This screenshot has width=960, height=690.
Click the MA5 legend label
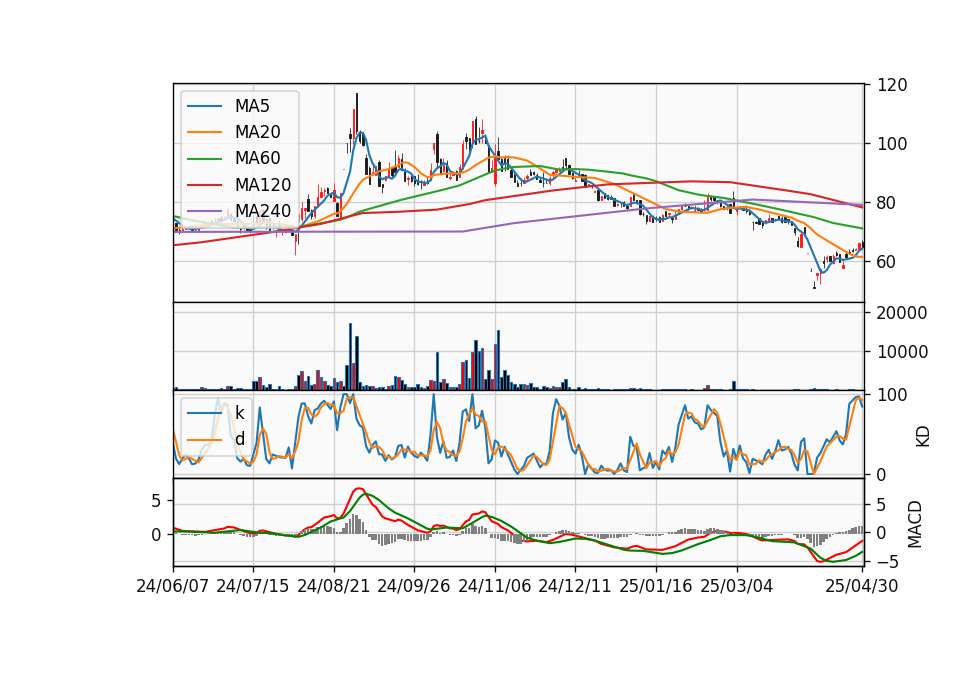252,106
